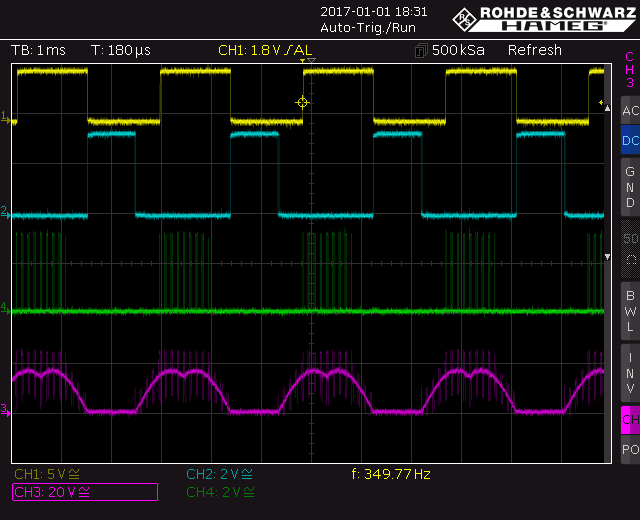Select GND coupling soft key
The height and width of the screenshot is (520, 640).
click(631, 187)
